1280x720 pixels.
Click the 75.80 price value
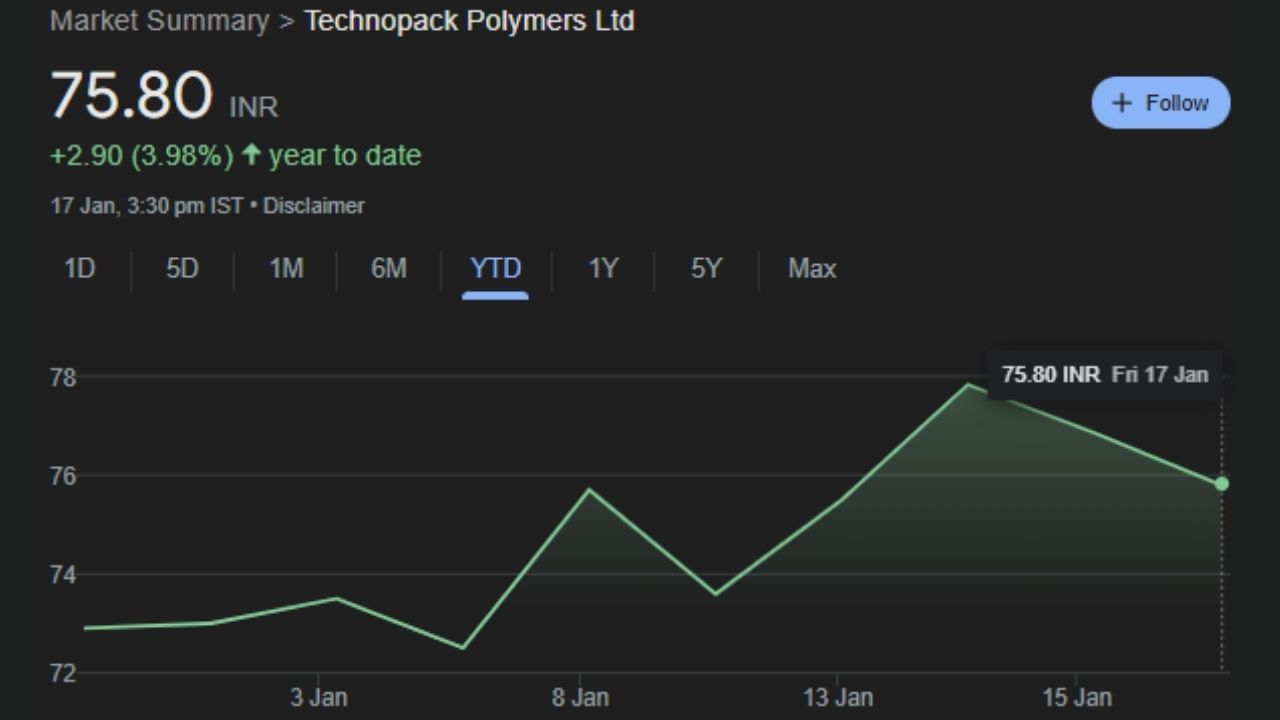coord(131,96)
